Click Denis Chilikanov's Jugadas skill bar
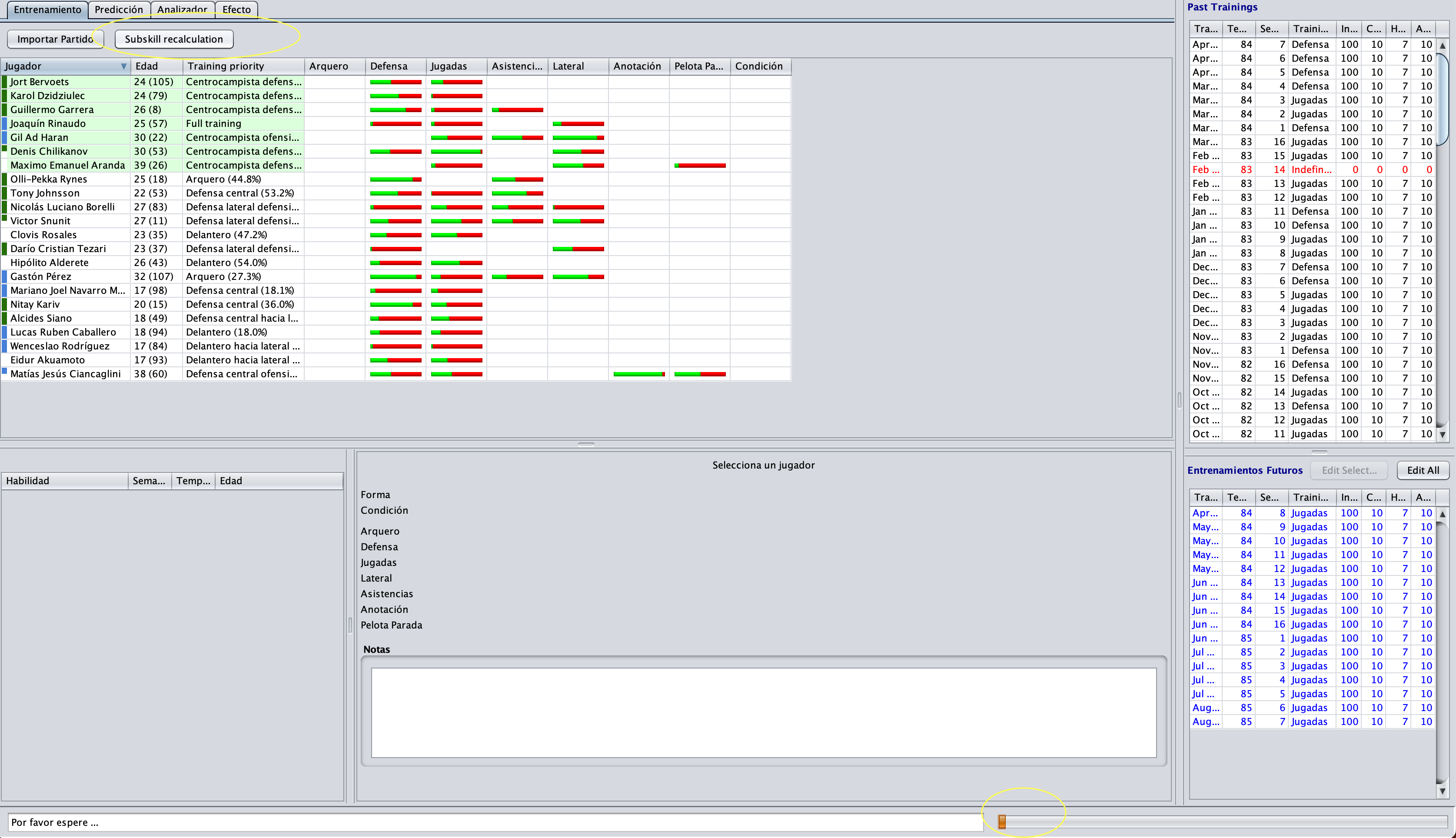The image size is (1456, 838). click(456, 152)
